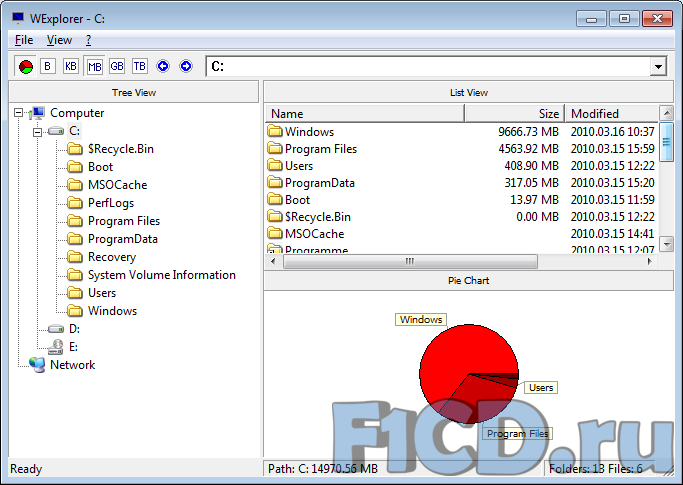Select the Program Files folder icon in the tree
This screenshot has height=485, width=683.
click(75, 221)
